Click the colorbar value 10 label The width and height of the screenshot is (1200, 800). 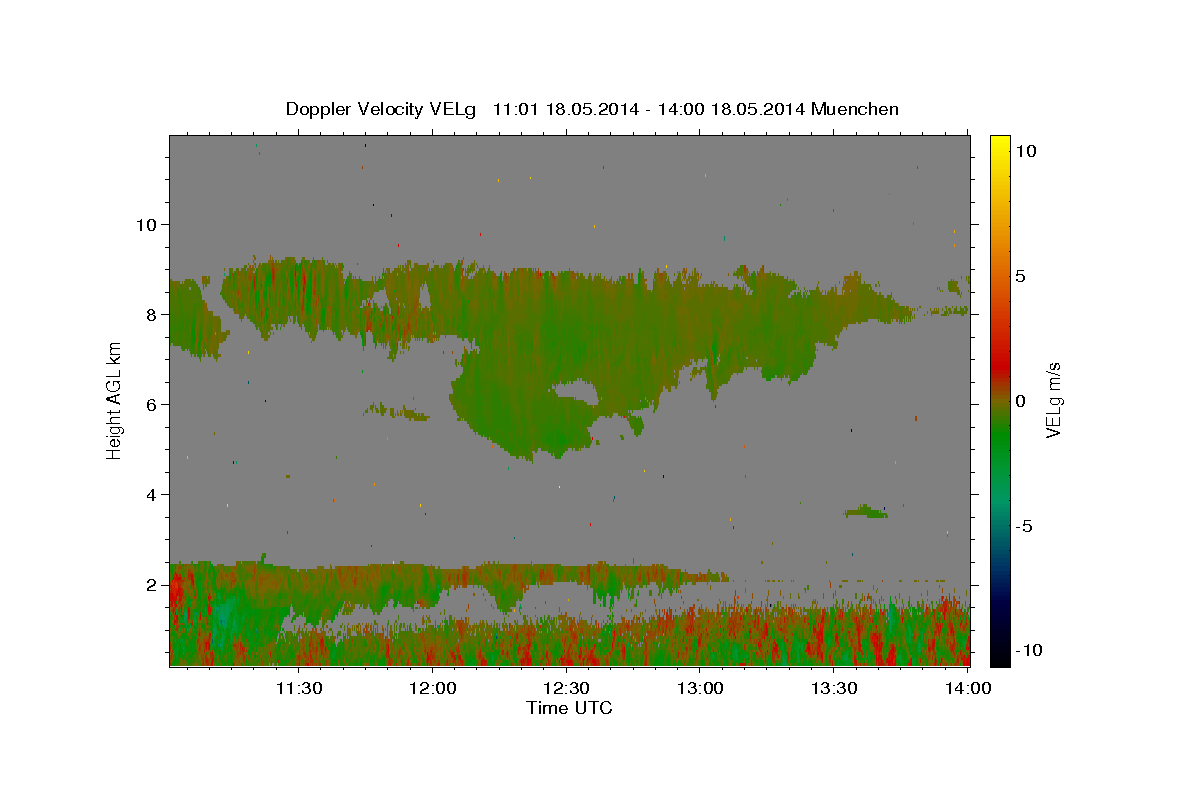[x=1025, y=150]
